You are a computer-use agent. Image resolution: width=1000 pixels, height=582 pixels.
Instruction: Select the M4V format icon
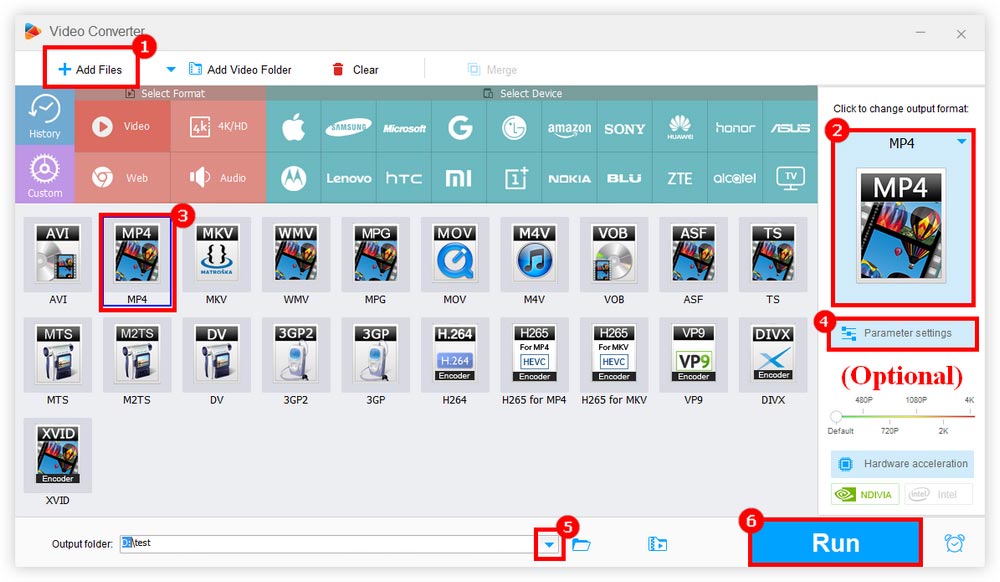[x=534, y=254]
